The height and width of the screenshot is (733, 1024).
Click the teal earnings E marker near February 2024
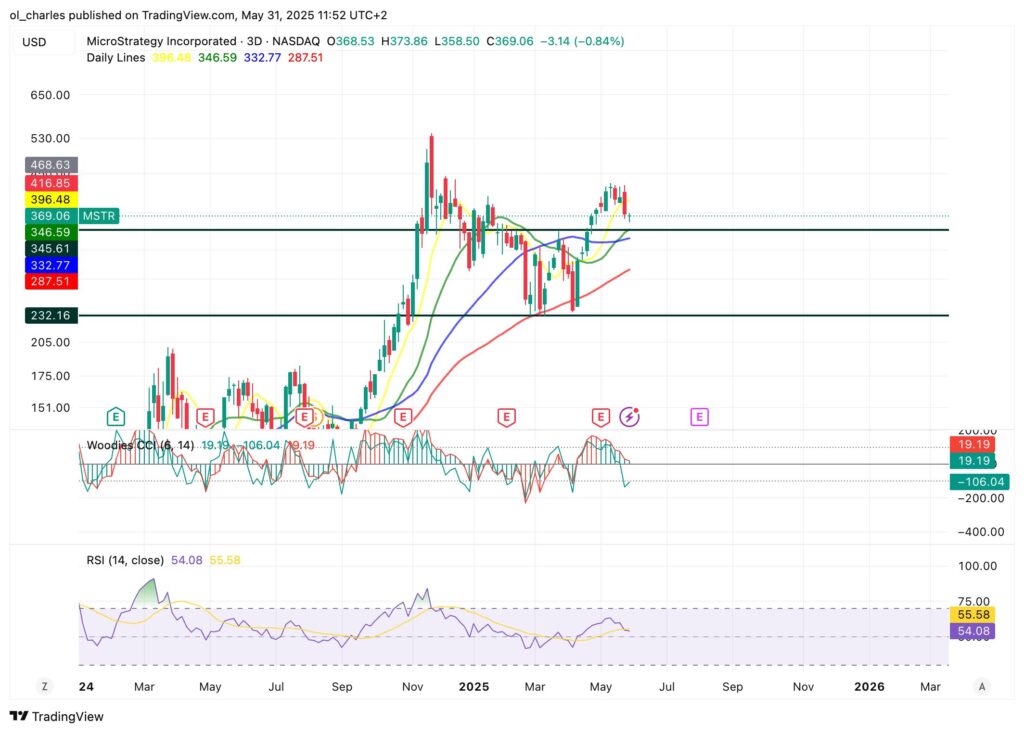pyautogui.click(x=116, y=417)
